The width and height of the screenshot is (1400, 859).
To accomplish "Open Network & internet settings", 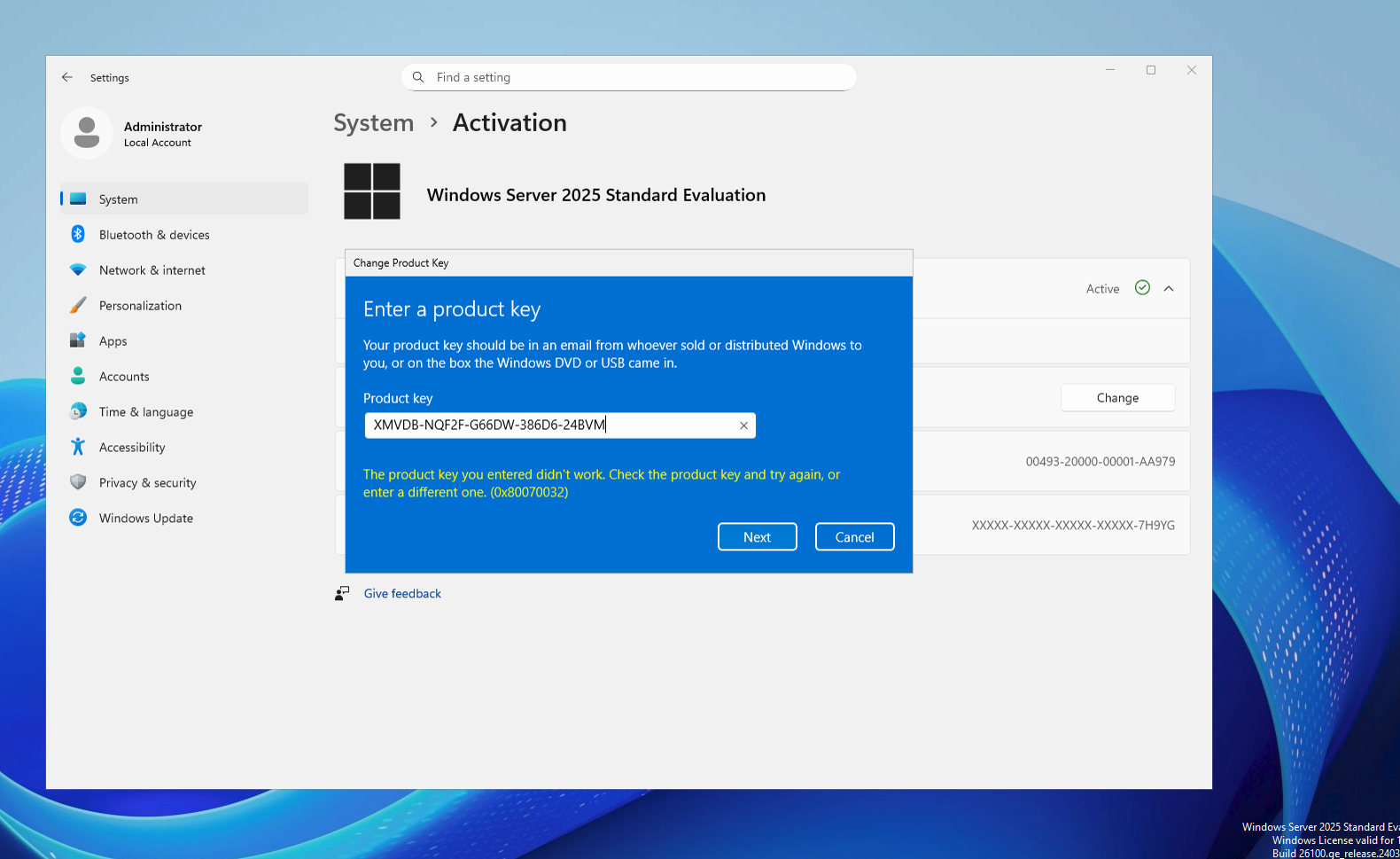I will (x=152, y=270).
